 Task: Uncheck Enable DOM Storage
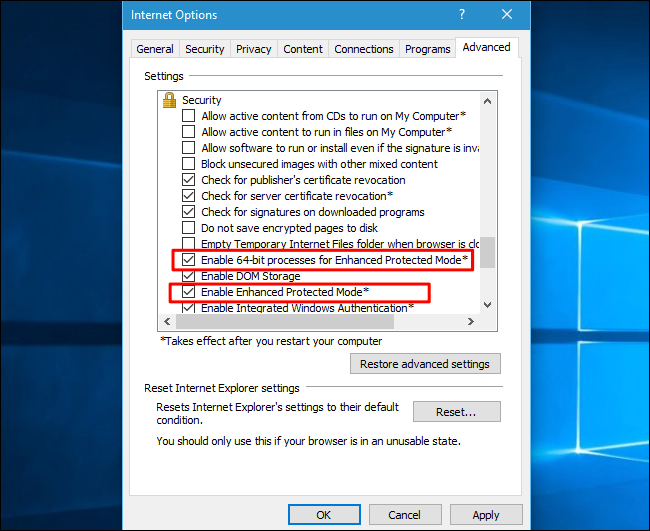[189, 276]
